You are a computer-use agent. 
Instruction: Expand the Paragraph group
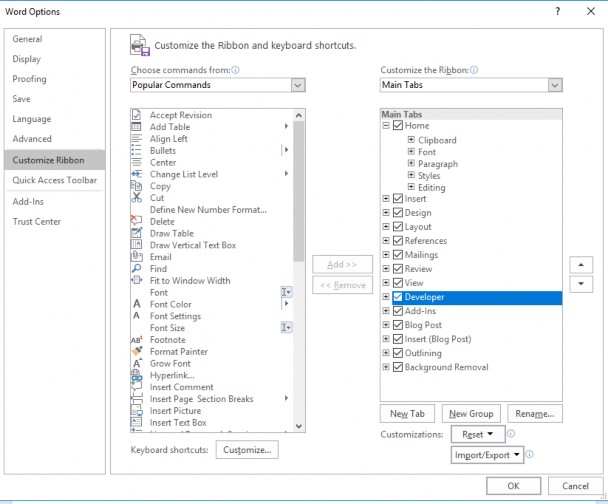pos(411,163)
